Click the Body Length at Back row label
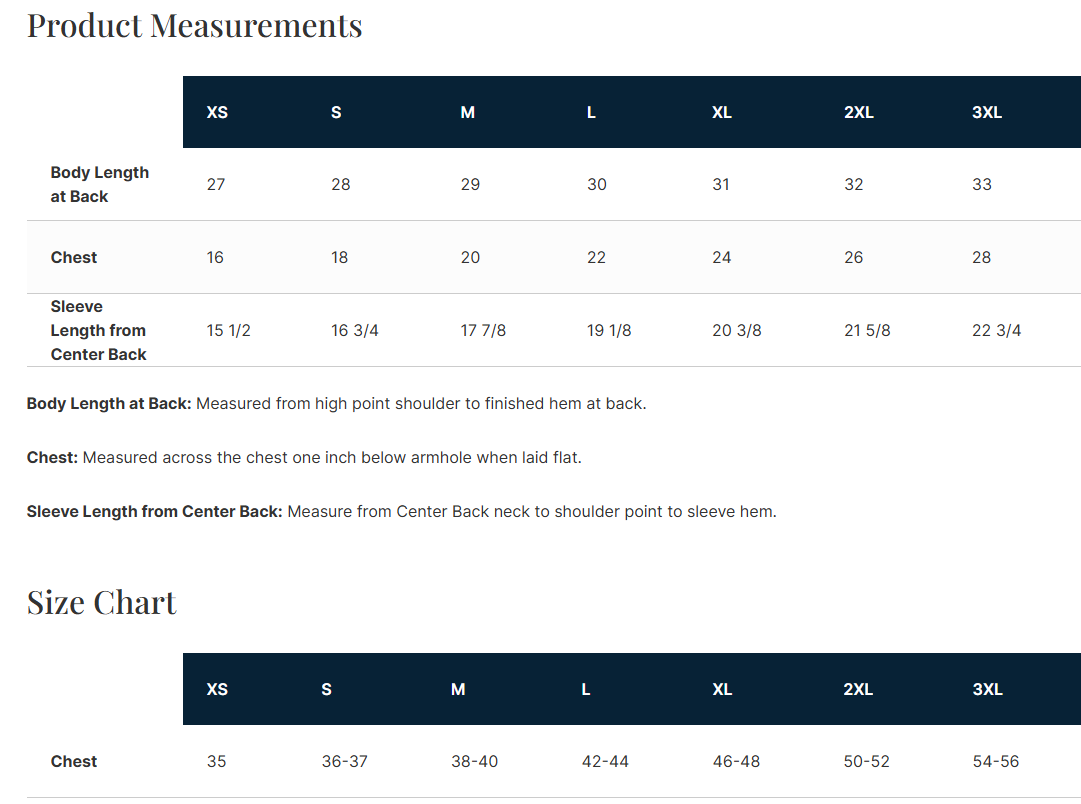 100,184
